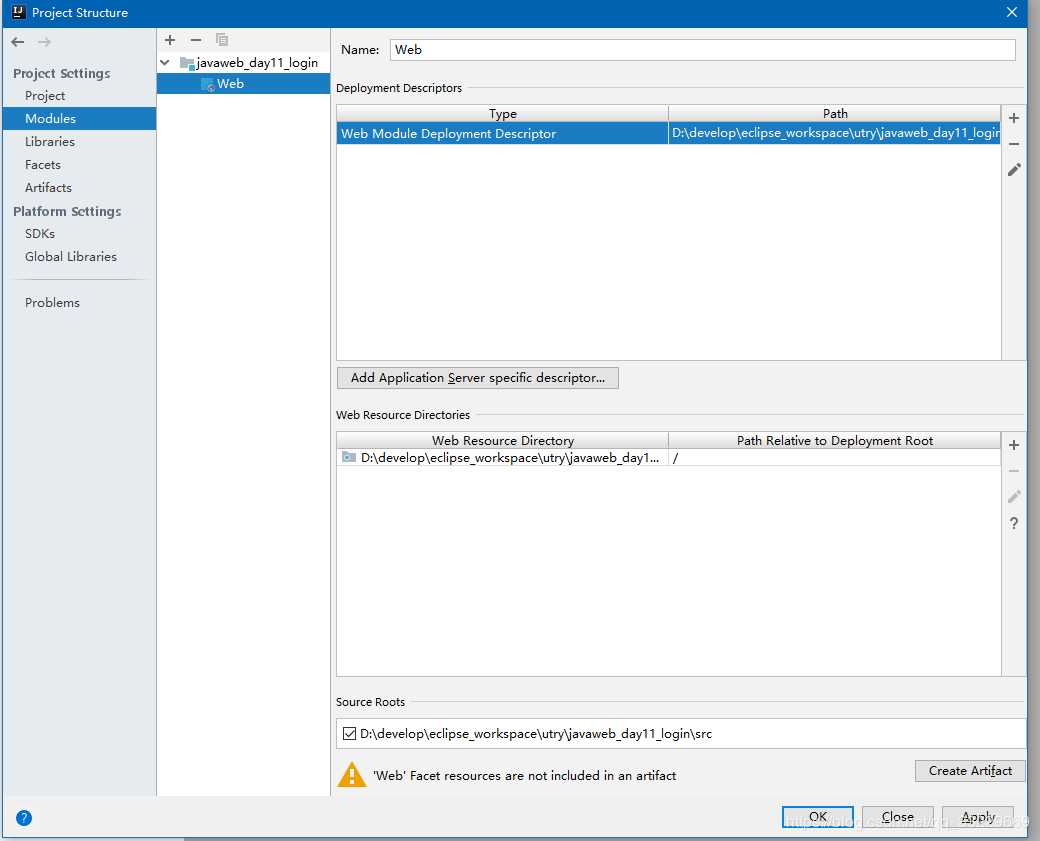Image resolution: width=1040 pixels, height=841 pixels.
Task: Click the Name input field
Action: pos(702,50)
